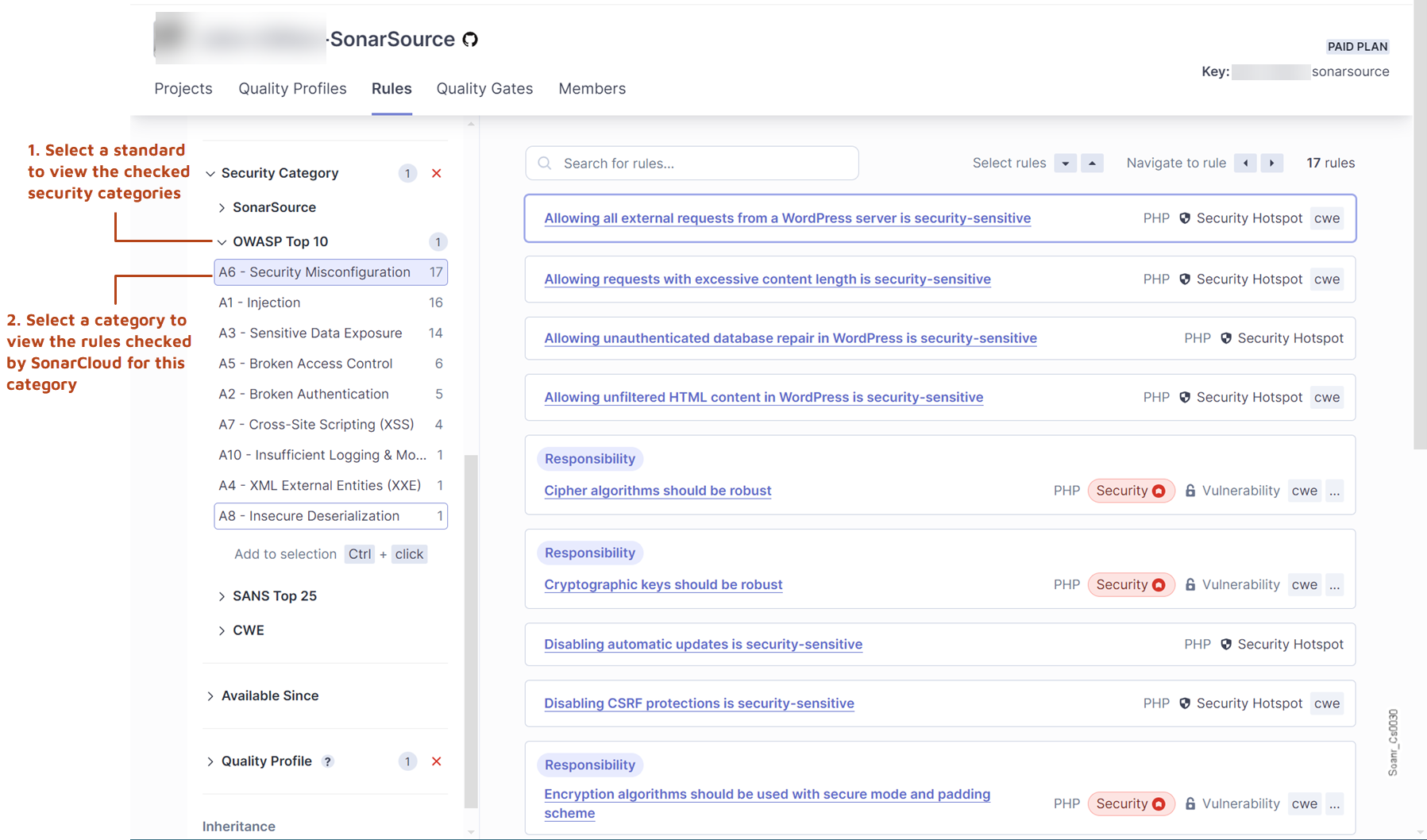This screenshot has width=1427, height=840.
Task: Open the Quality Profile help question mark
Action: [x=327, y=761]
